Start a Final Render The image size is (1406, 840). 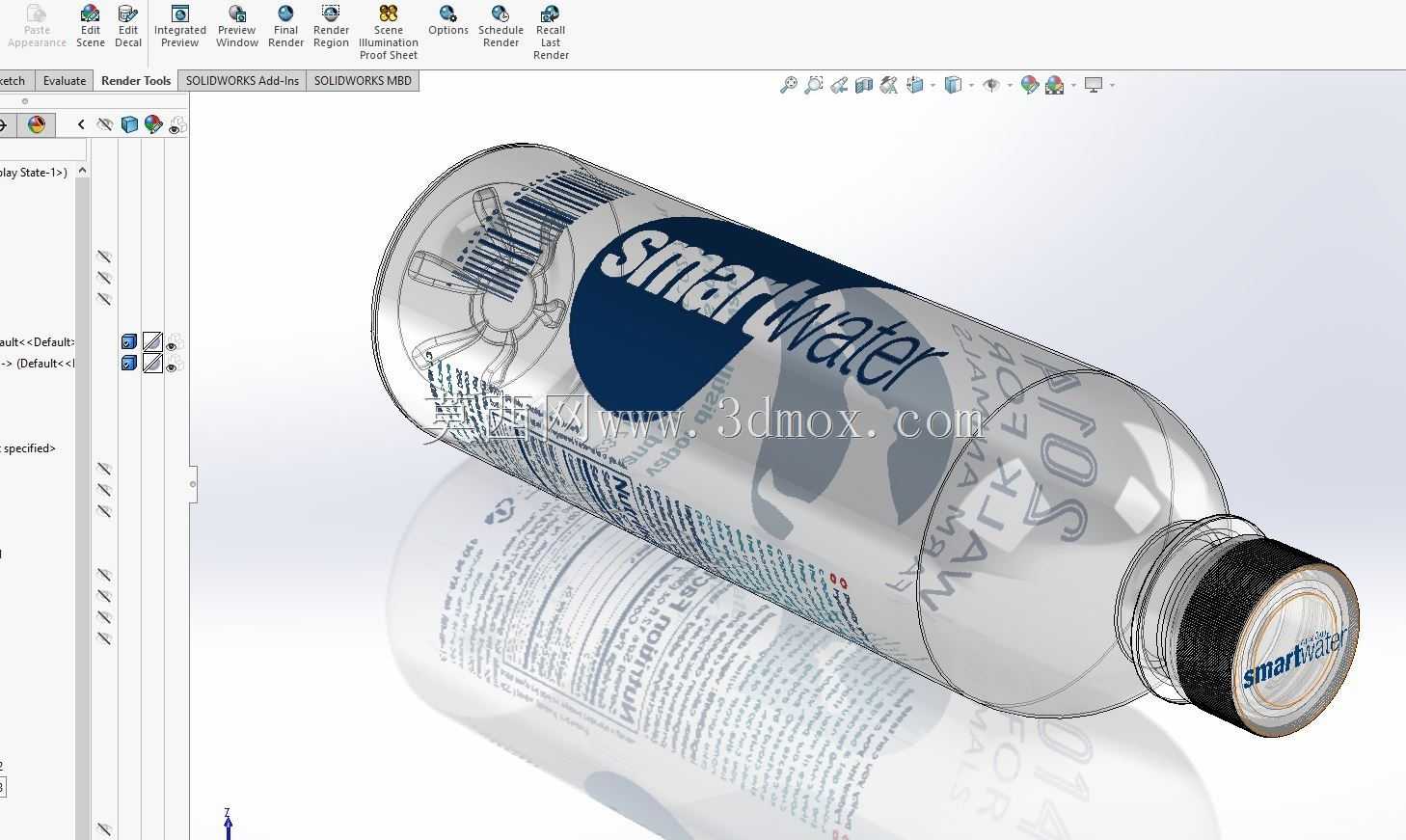(285, 26)
